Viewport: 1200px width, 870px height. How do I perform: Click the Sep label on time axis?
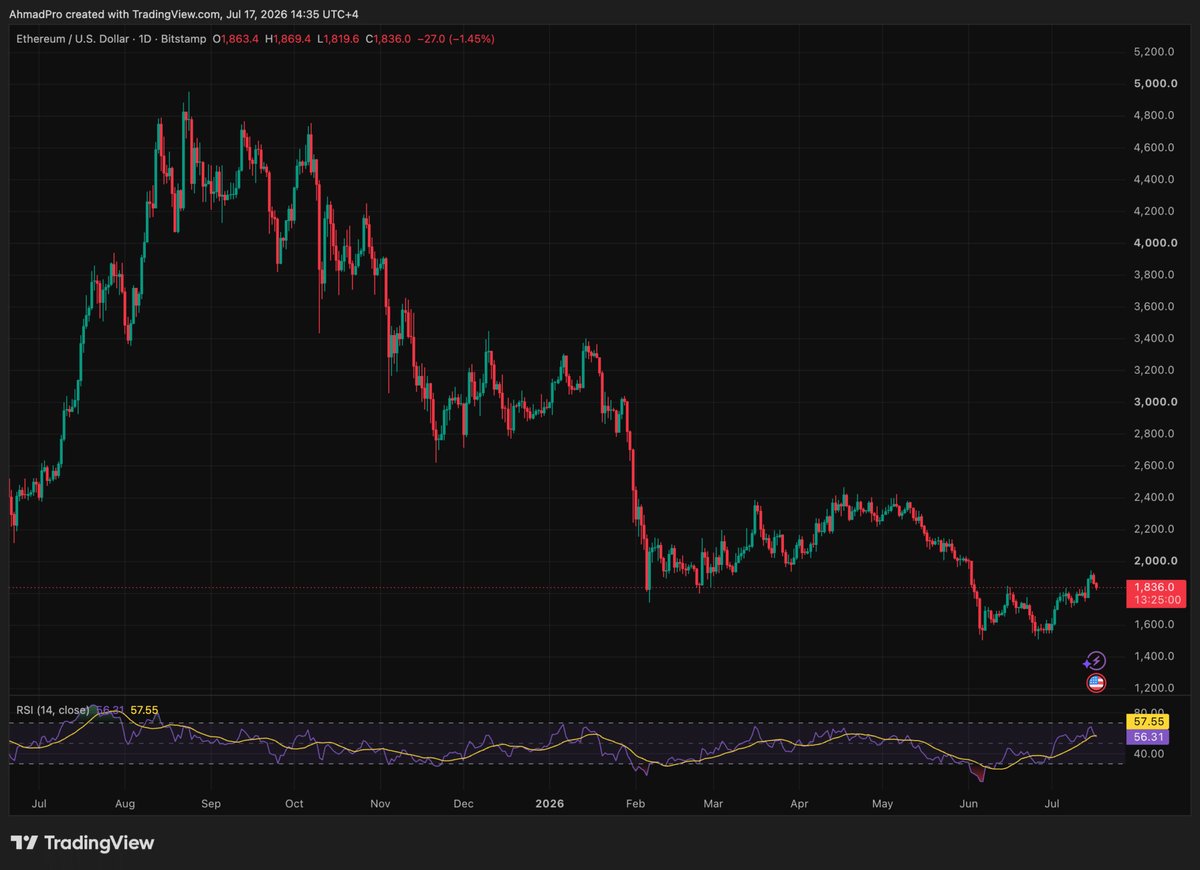coord(211,803)
